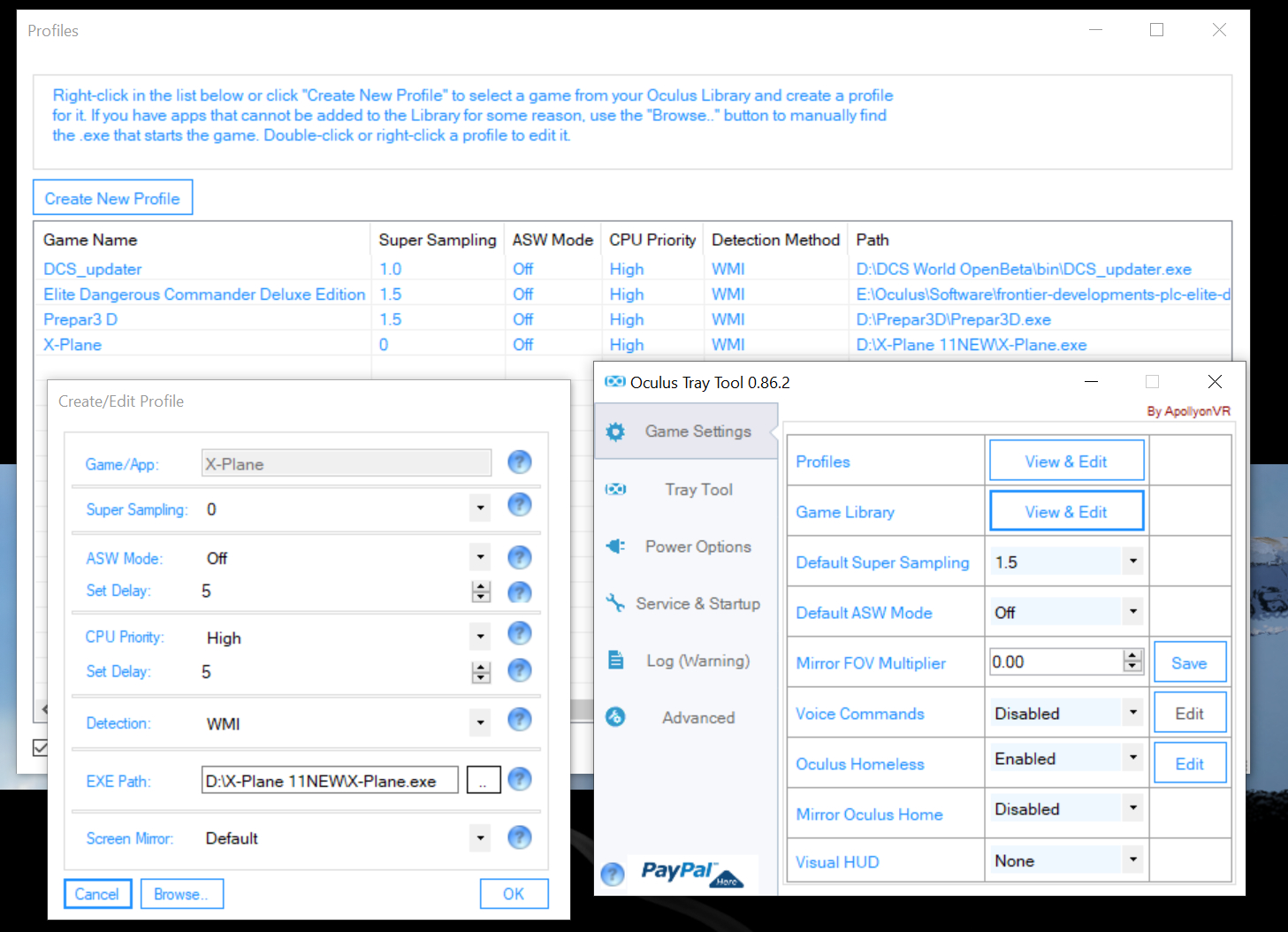
Task: Expand CPU Priority dropdown in Edit Profile
Action: click(x=480, y=637)
